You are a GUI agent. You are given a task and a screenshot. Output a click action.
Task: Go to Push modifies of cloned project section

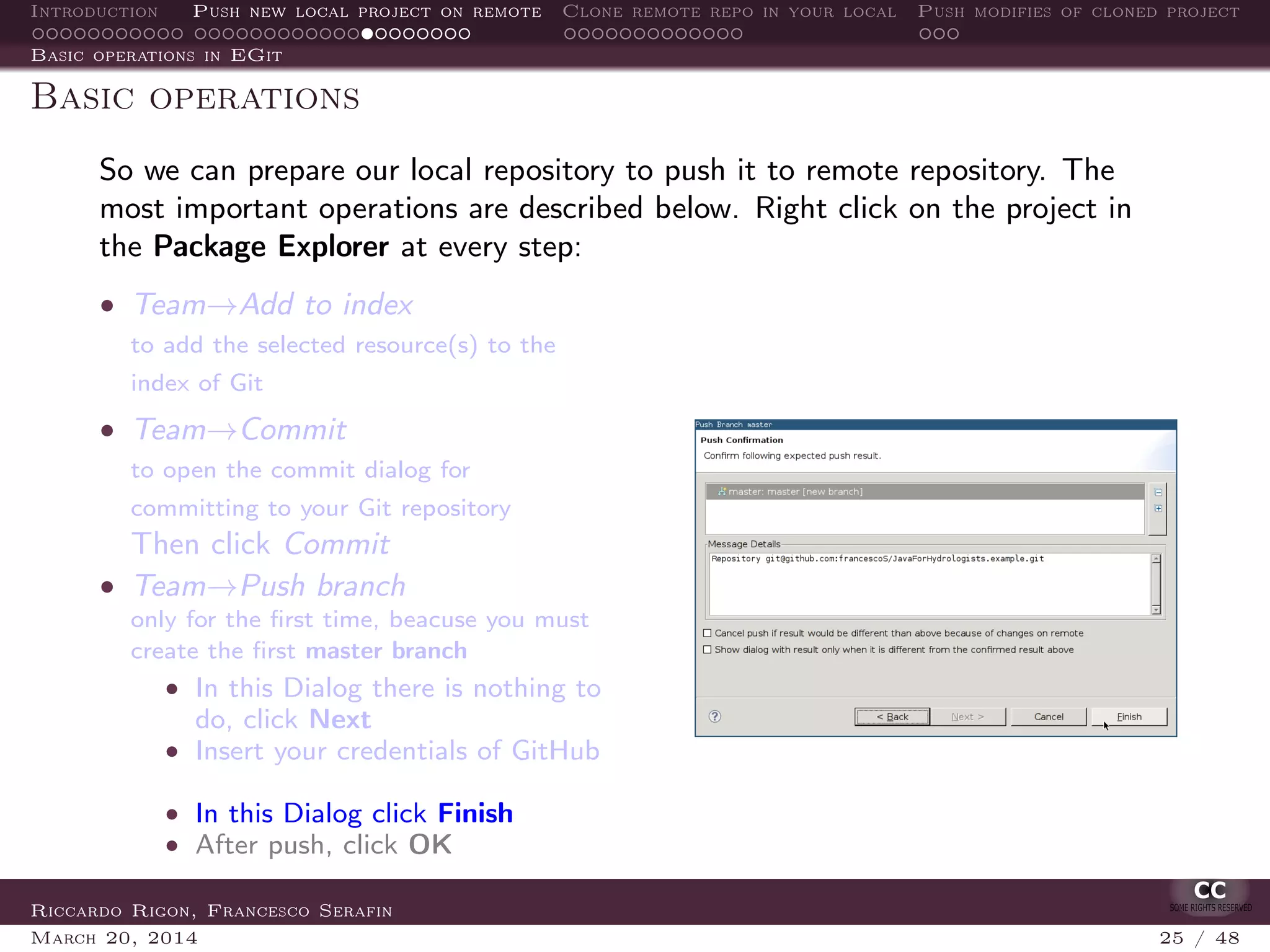tap(1079, 12)
